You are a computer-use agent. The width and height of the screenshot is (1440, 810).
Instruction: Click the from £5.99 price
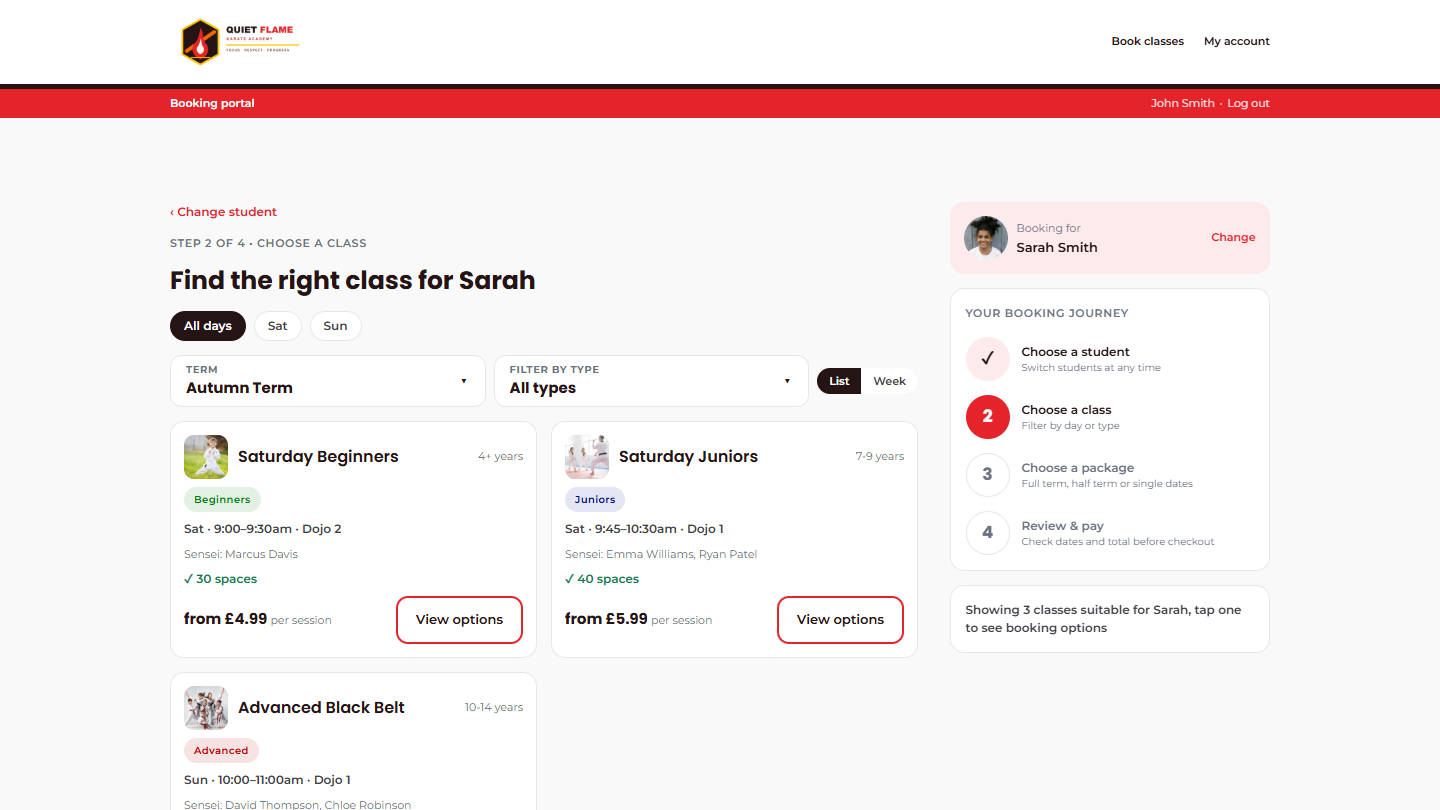pyautogui.click(x=606, y=619)
